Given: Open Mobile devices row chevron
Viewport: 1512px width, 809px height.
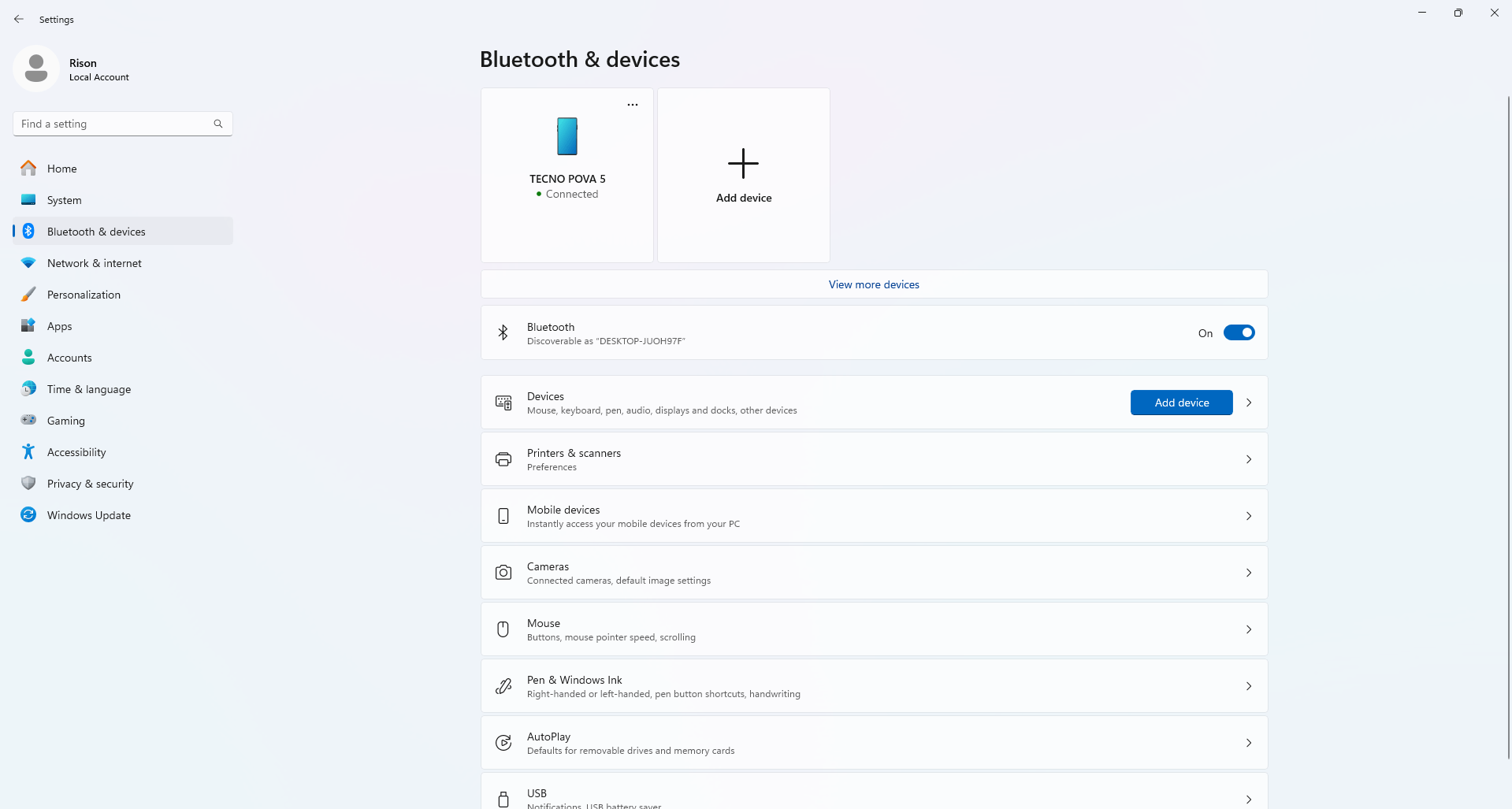Looking at the screenshot, I should point(1249,516).
